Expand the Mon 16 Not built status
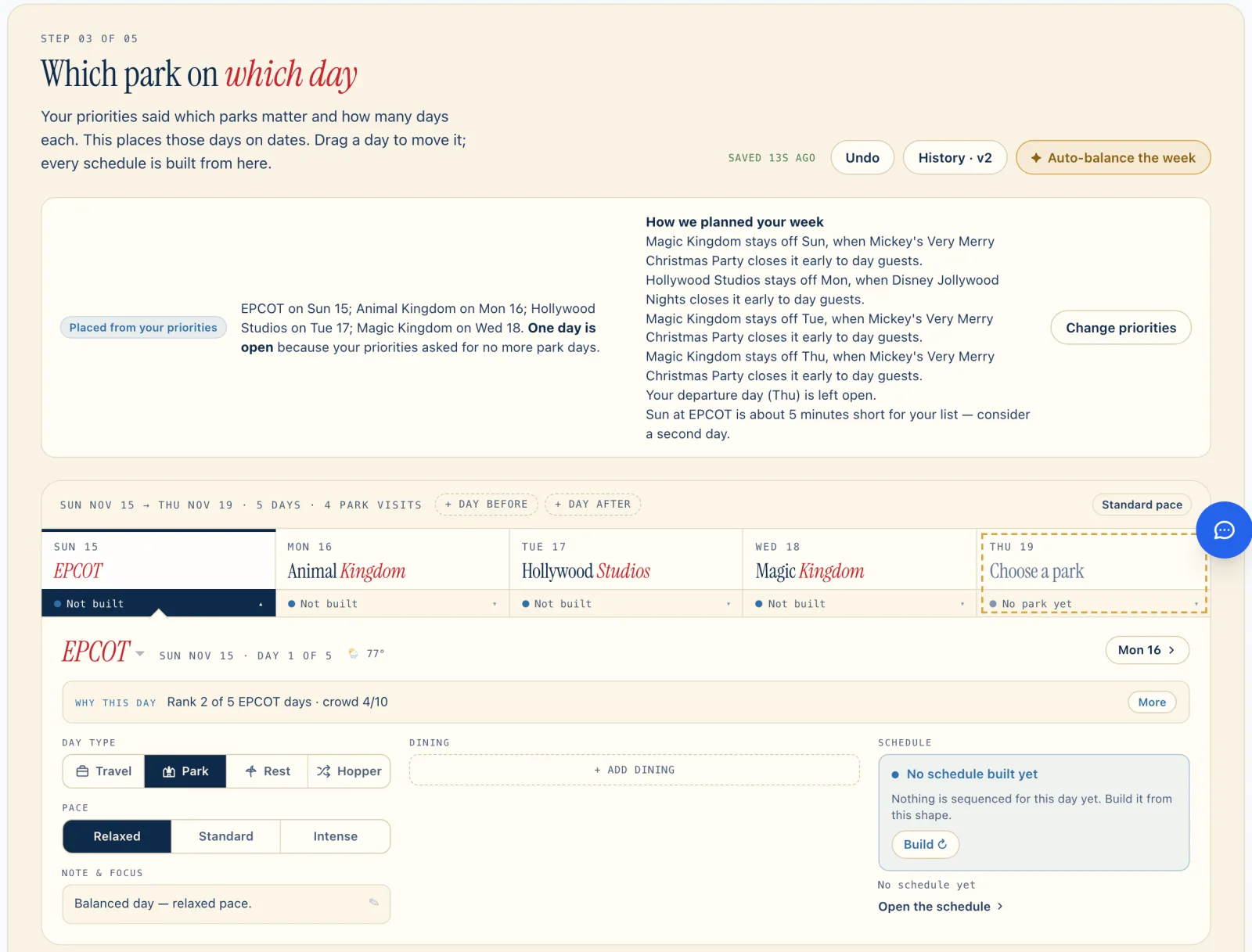The image size is (1252, 952). pos(392,604)
